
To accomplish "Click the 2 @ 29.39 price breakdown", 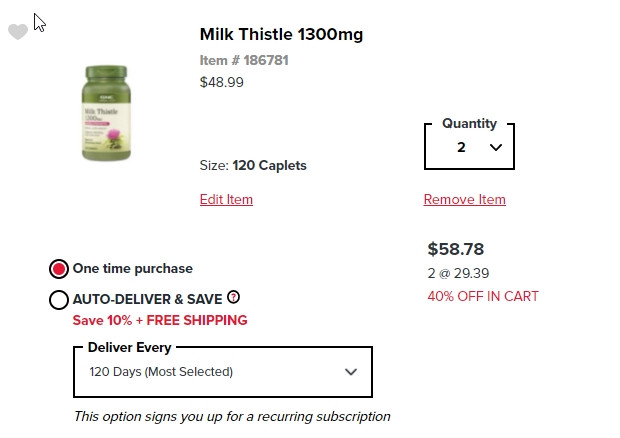I will pos(458,273).
